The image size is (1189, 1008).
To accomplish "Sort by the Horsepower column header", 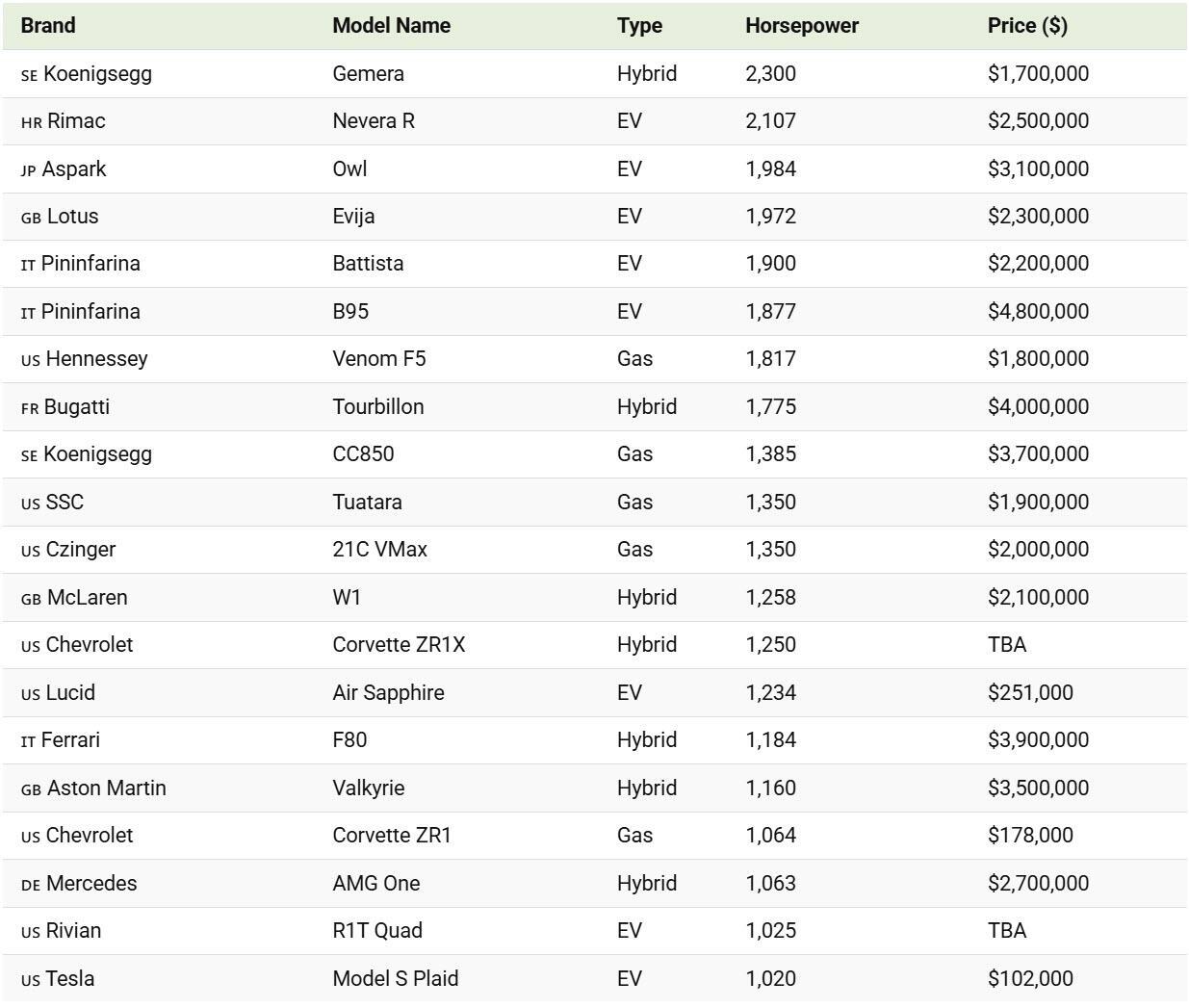I will tap(801, 26).
